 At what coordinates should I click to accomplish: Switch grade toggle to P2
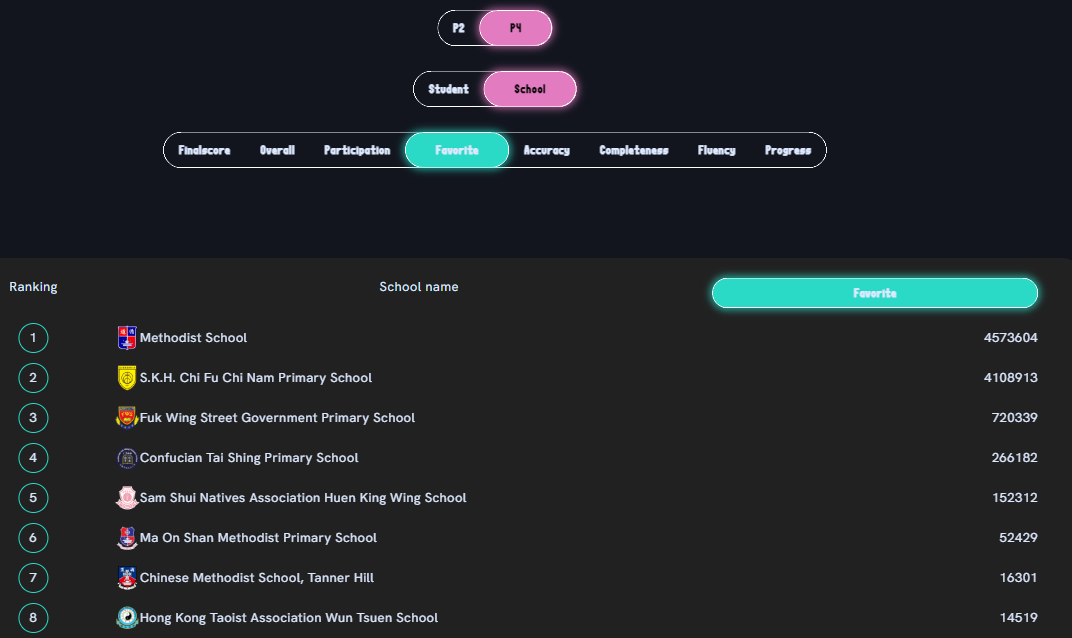(x=459, y=28)
